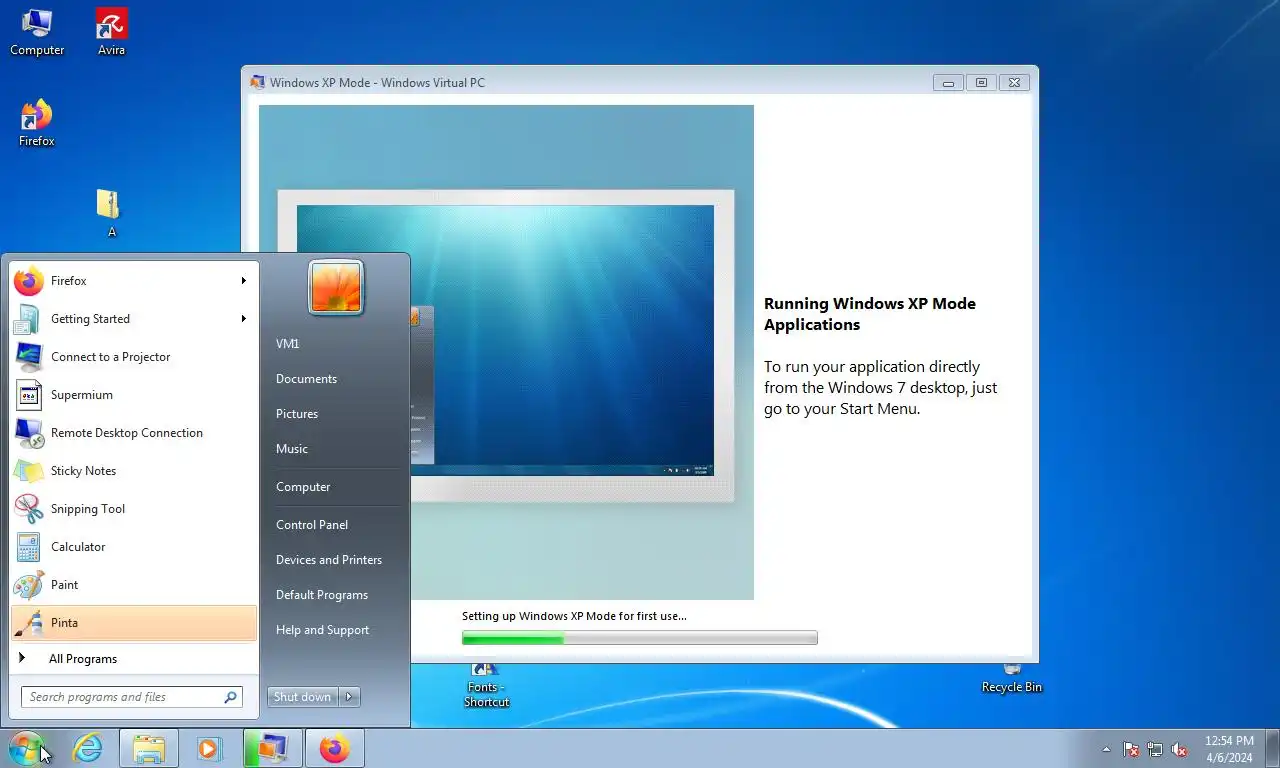Viewport: 1280px width, 768px height.
Task: Open the Fonts shortcut on desktop
Action: (487, 686)
